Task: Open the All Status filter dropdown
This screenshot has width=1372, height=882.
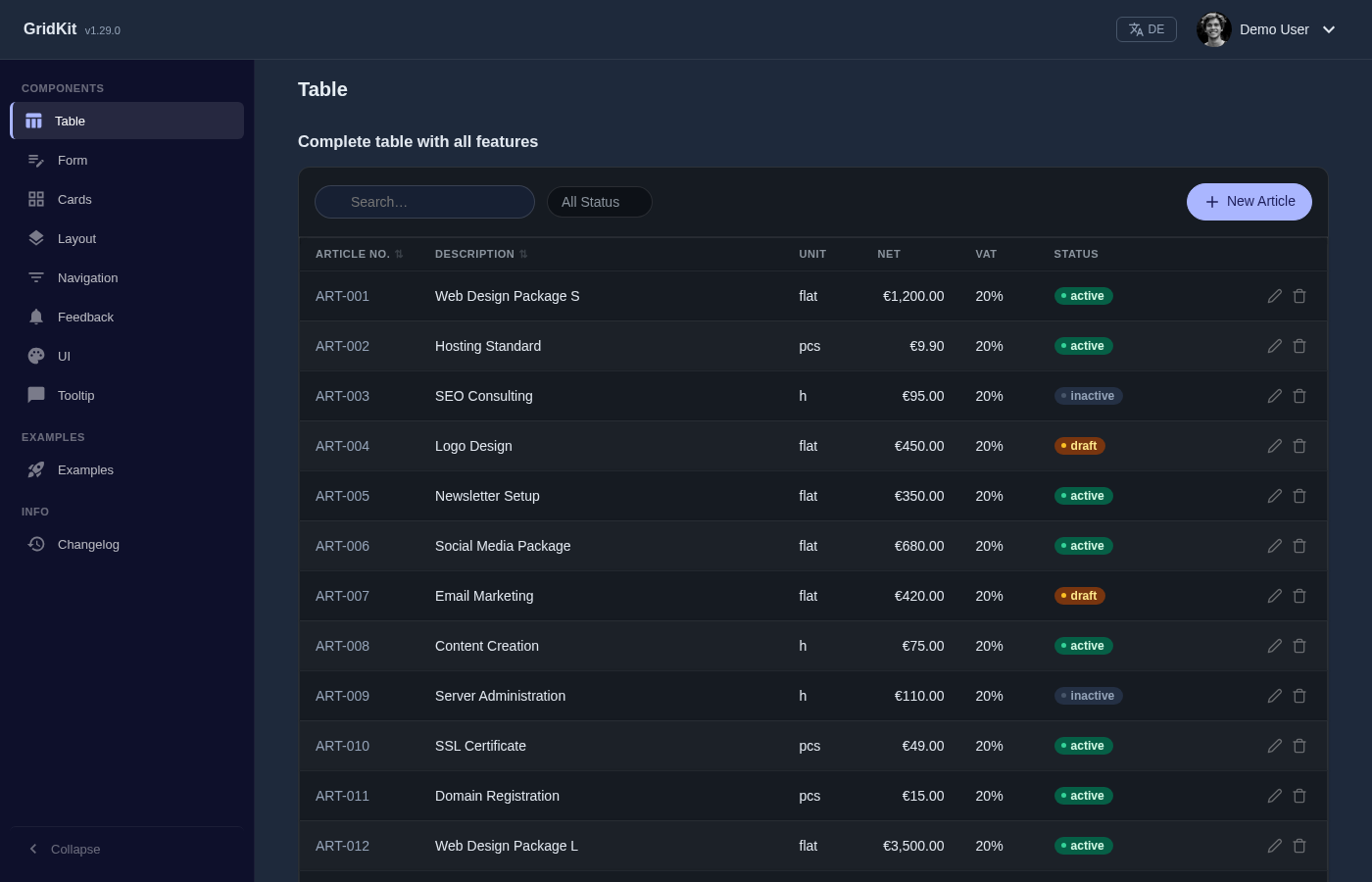Action: point(600,202)
